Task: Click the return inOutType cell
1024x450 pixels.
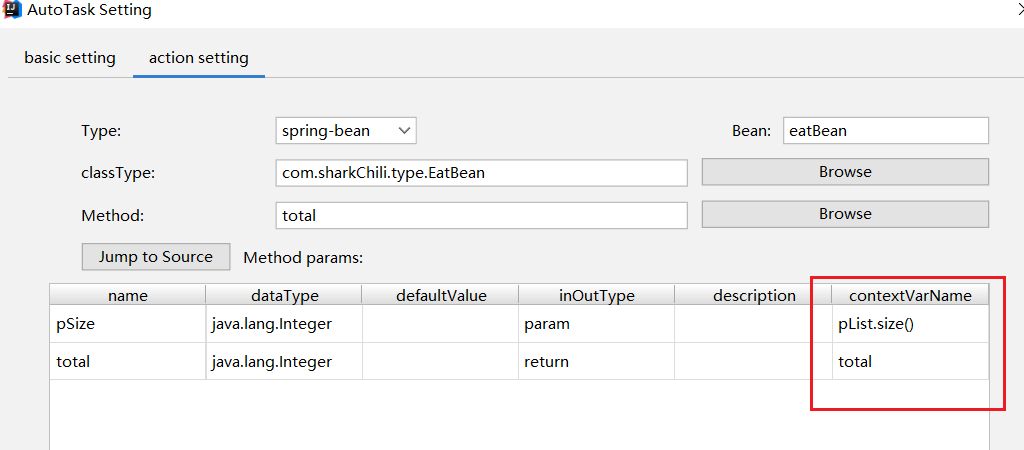Action: [x=596, y=362]
